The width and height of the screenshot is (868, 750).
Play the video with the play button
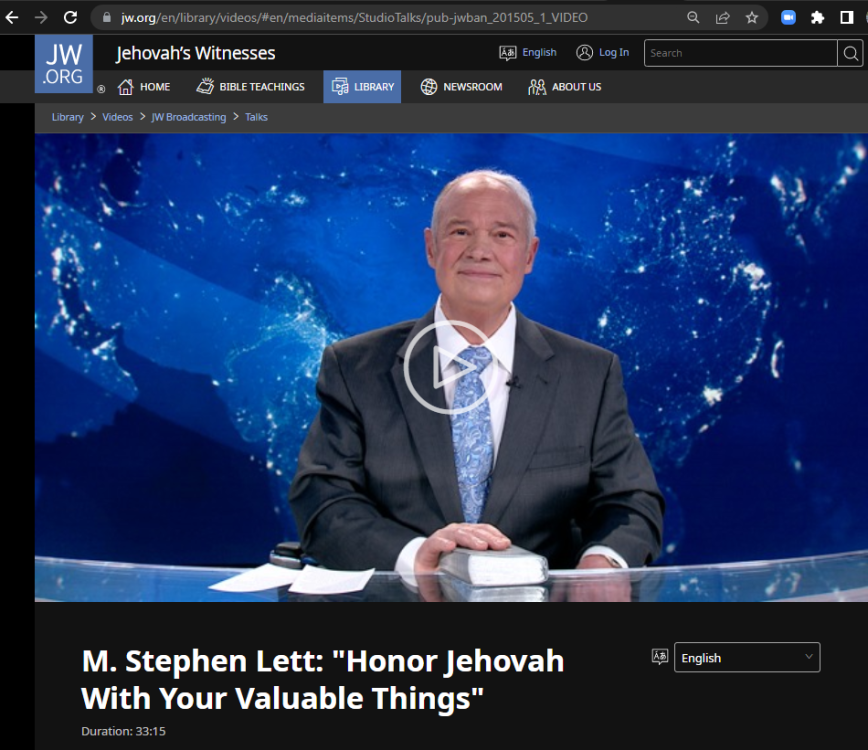(450, 368)
